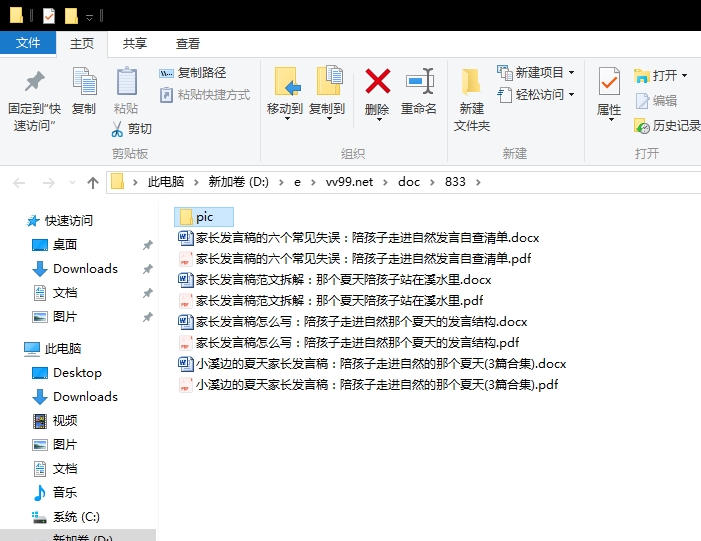Click the doc breadcrumb segment
This screenshot has height=541, width=701.
click(409, 182)
